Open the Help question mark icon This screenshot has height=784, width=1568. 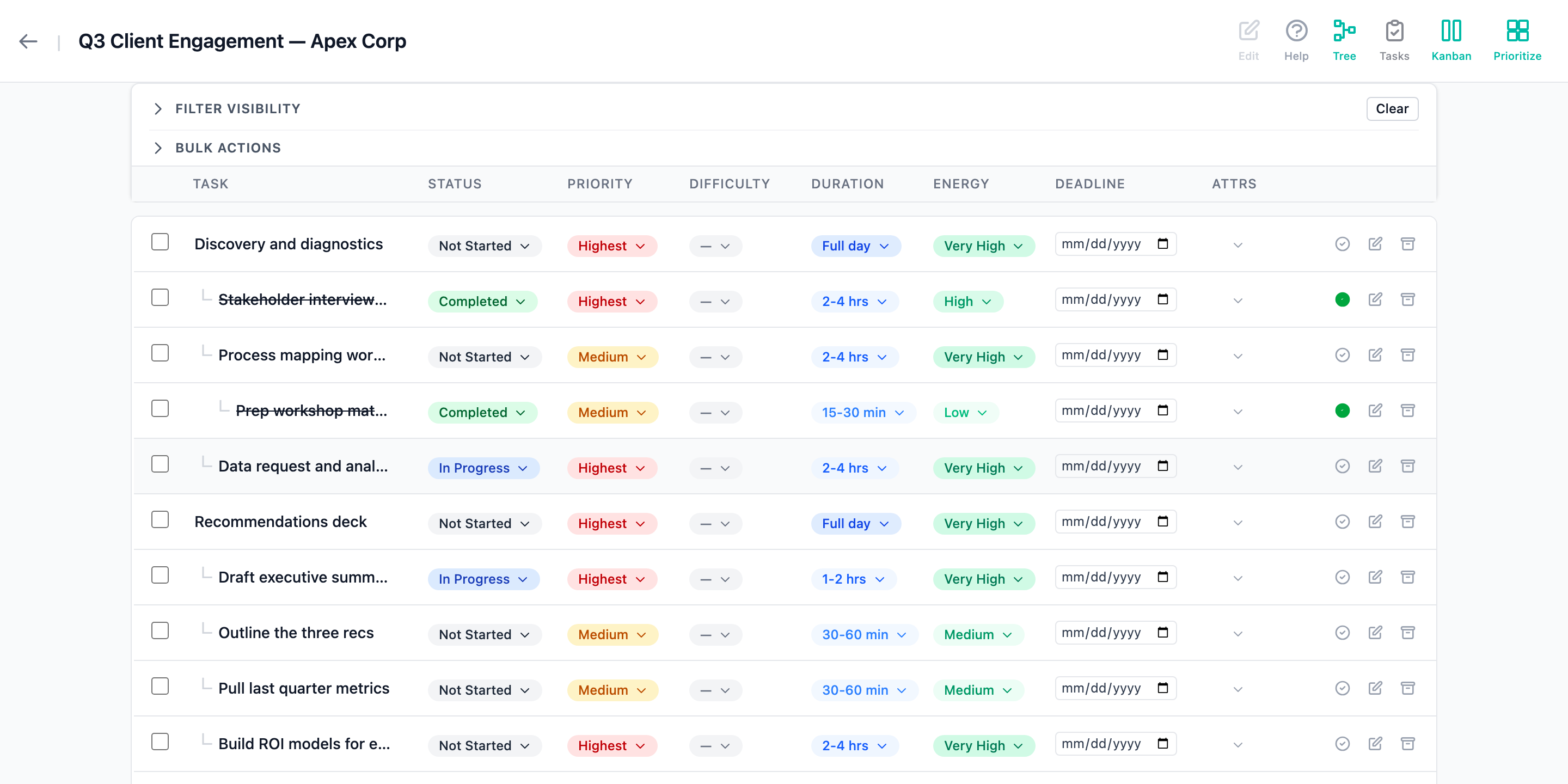(x=1296, y=41)
